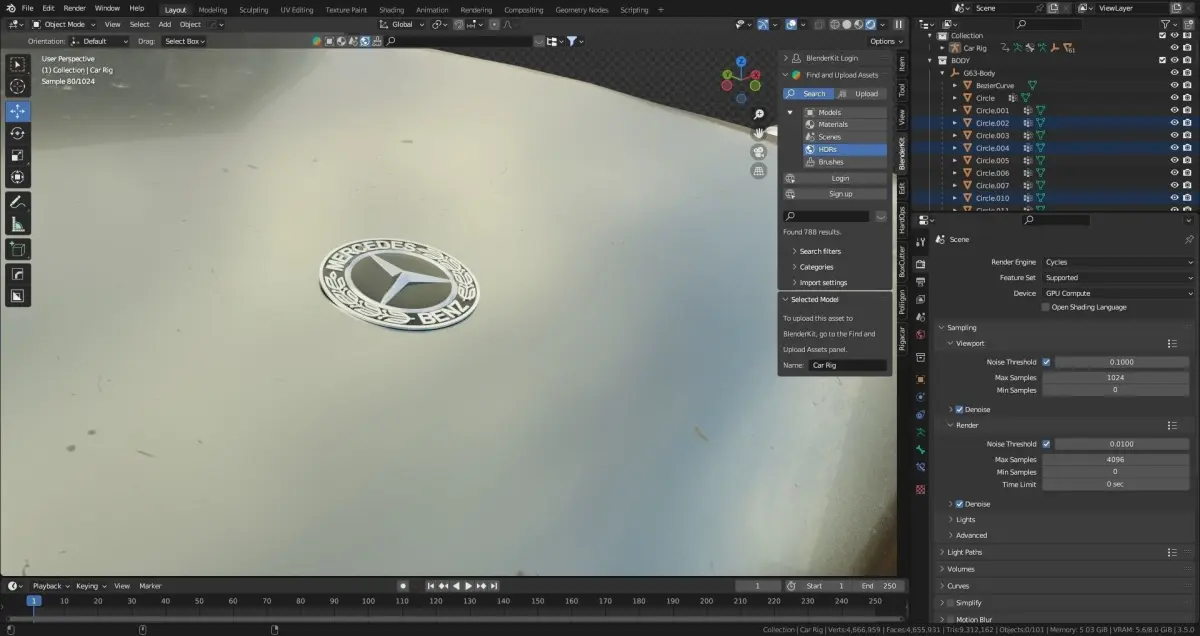Collapse the G63-Body tree item
The height and width of the screenshot is (636, 1200).
point(942,73)
